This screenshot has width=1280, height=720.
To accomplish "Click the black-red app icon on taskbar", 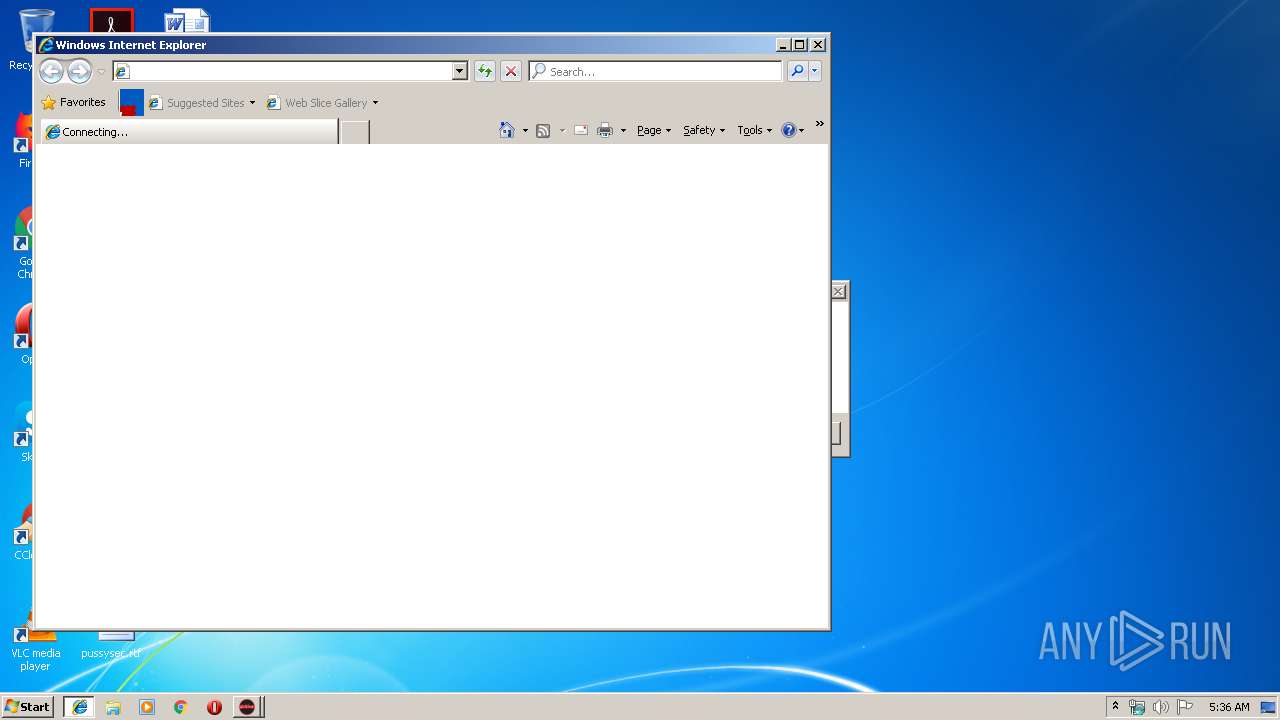I will [x=247, y=707].
